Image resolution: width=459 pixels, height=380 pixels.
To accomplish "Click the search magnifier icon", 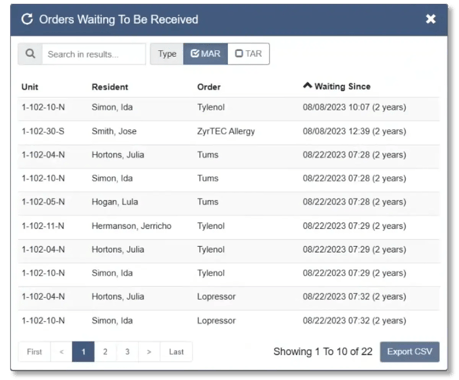I will coord(30,54).
